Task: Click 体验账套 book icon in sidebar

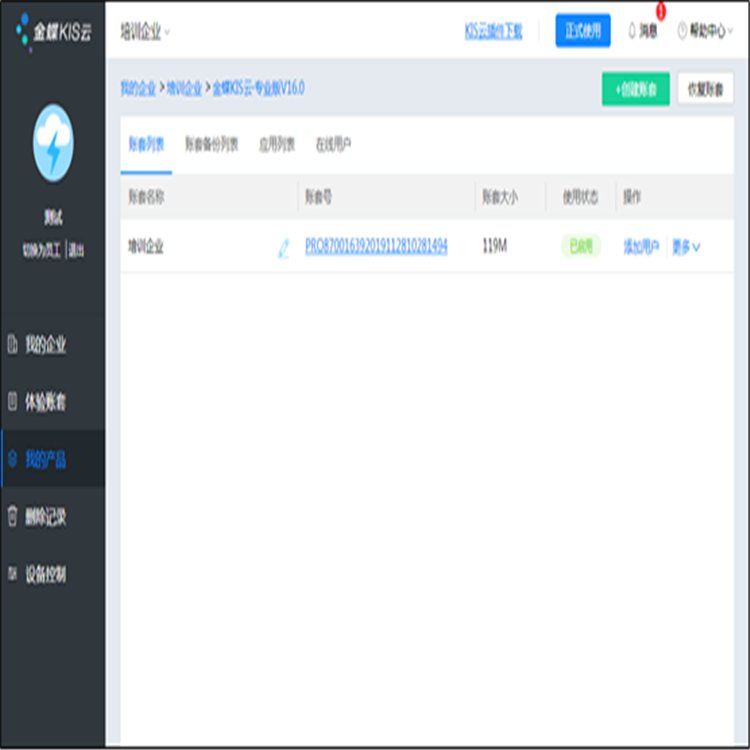Action: pyautogui.click(x=12, y=401)
